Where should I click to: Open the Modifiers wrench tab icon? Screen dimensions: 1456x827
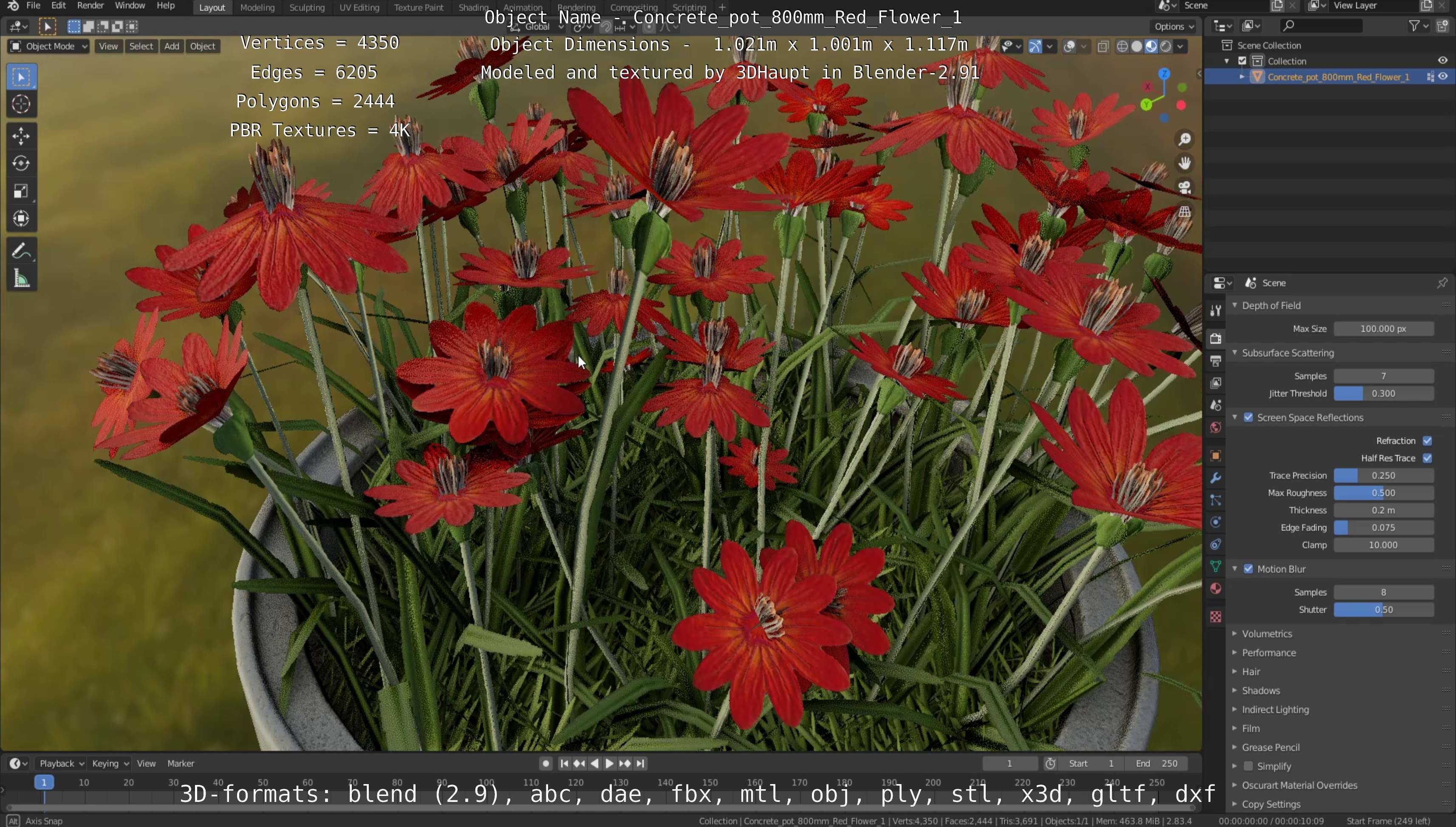1215,478
